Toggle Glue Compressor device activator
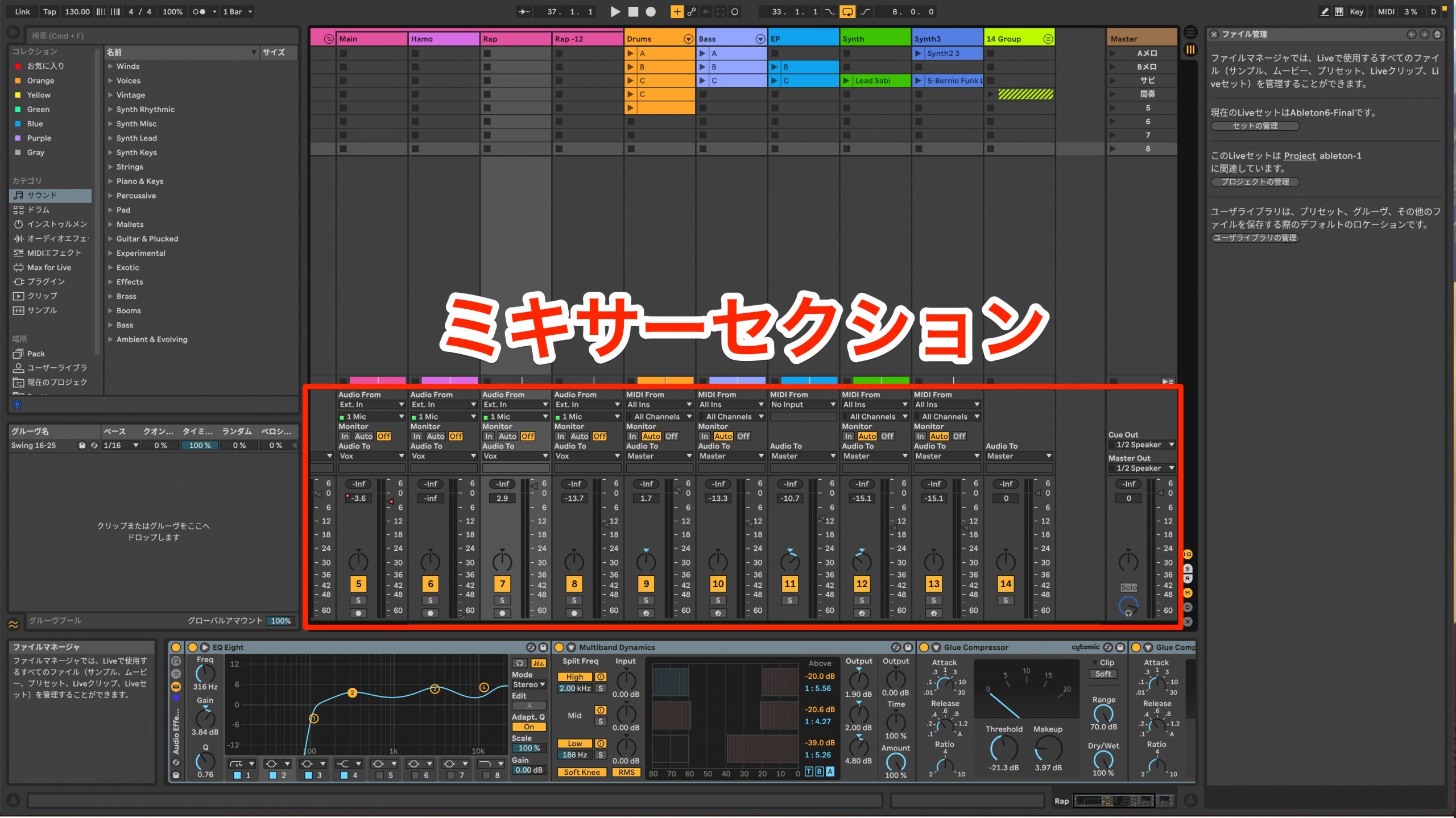The image size is (1456, 818). coord(924,647)
